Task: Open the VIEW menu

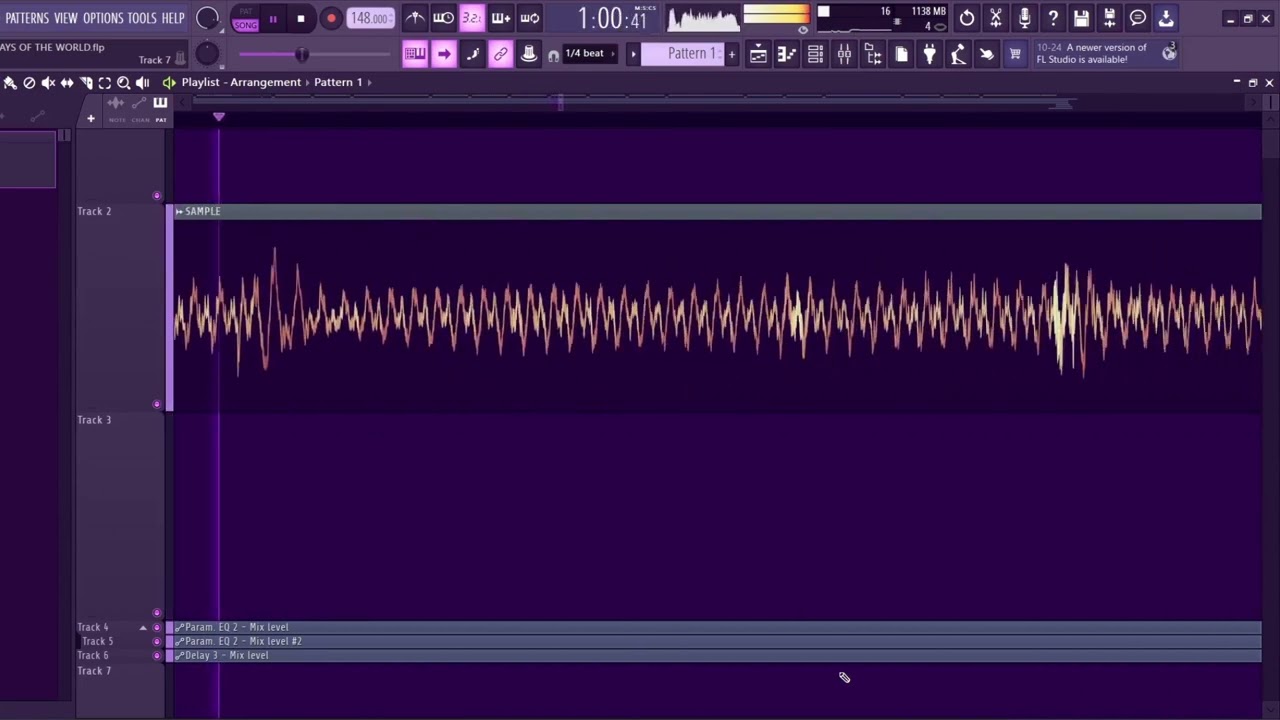Action: [x=66, y=18]
